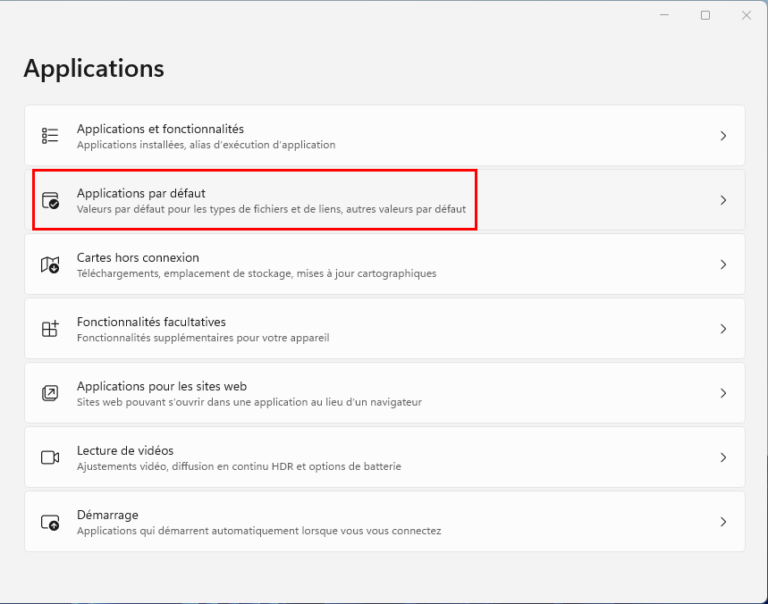Click the chevron for Applications pour les sites web
This screenshot has width=768, height=604.
(x=723, y=393)
